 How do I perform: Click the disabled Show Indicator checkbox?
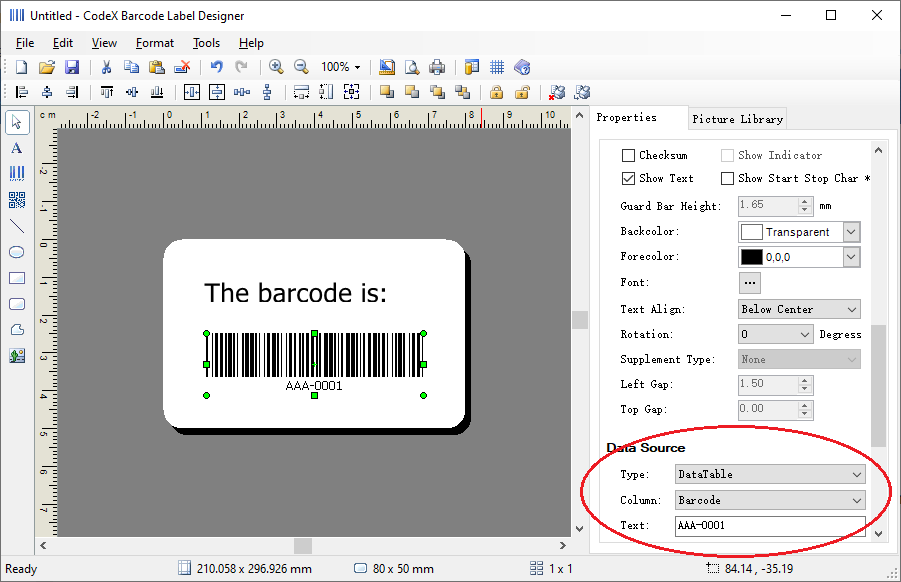[727, 155]
